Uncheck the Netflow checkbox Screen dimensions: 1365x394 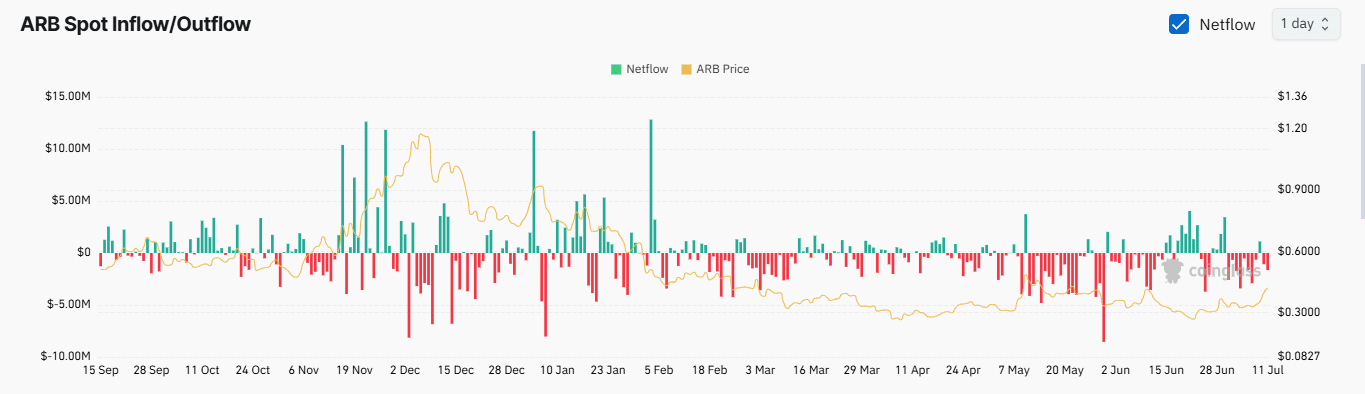tap(1179, 24)
